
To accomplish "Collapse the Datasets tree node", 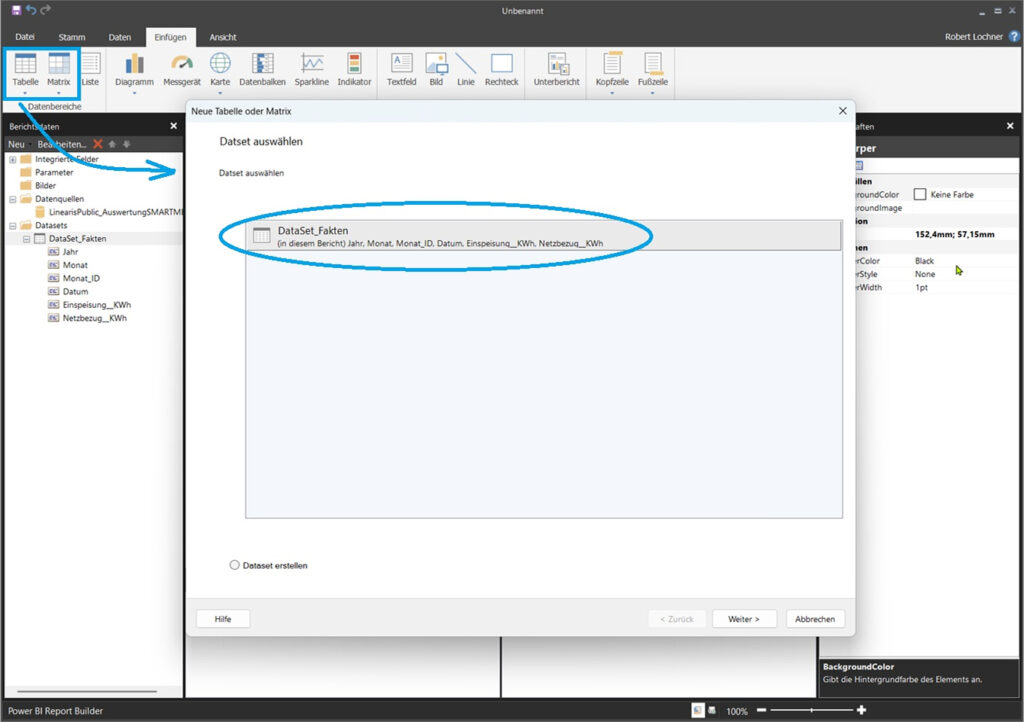I will tap(12, 225).
